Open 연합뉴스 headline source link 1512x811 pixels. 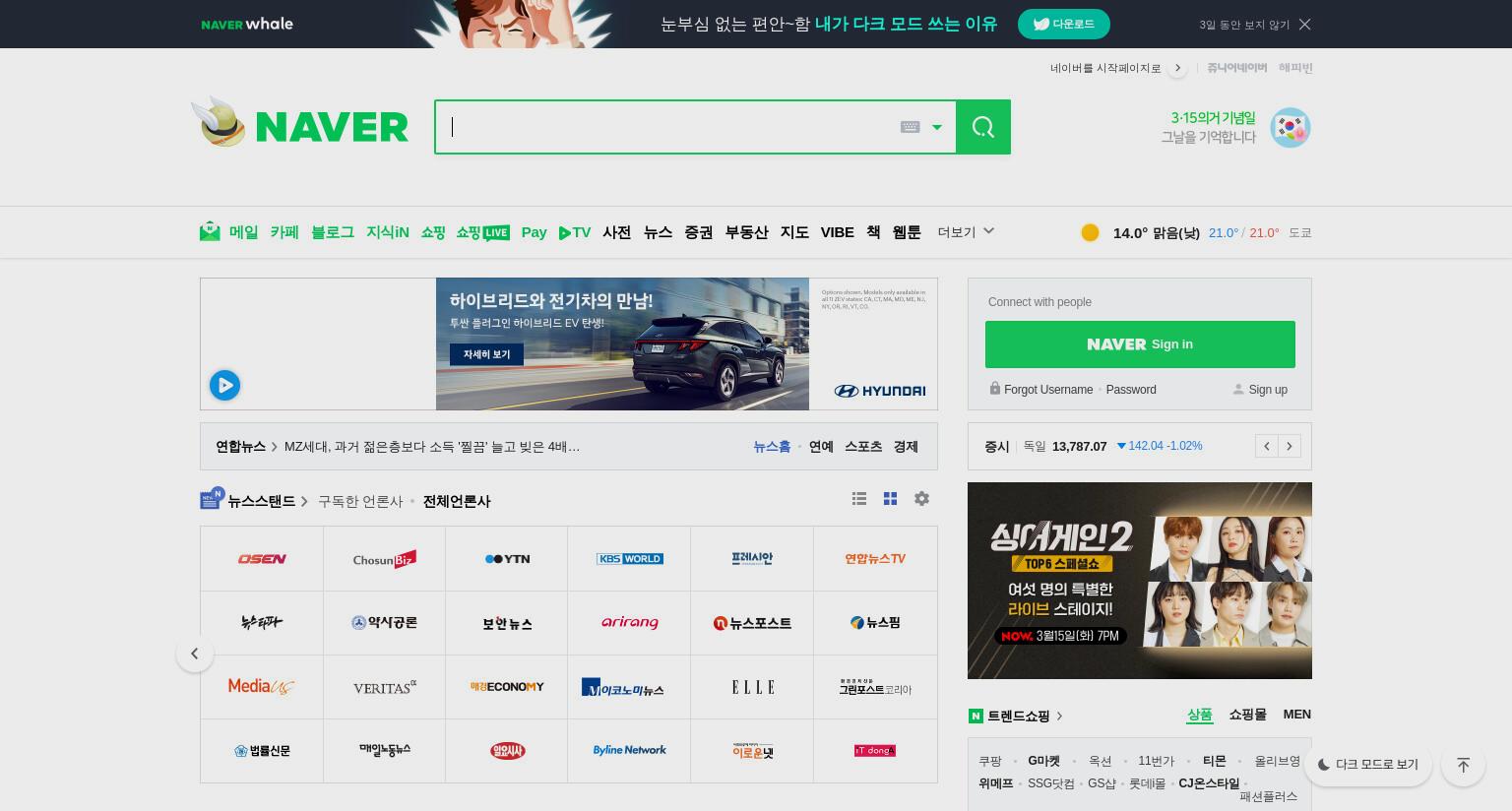point(241,447)
